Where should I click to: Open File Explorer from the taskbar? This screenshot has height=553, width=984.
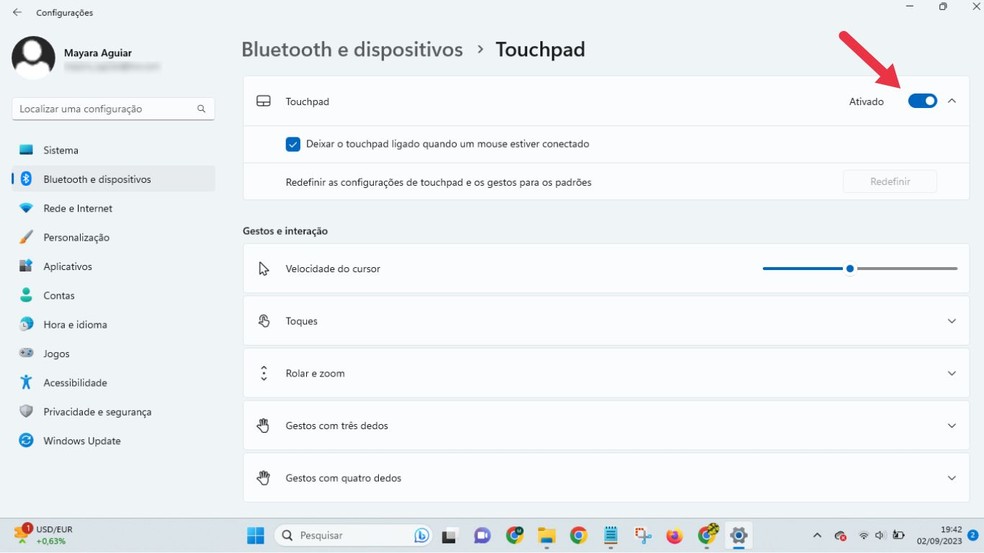(x=547, y=535)
